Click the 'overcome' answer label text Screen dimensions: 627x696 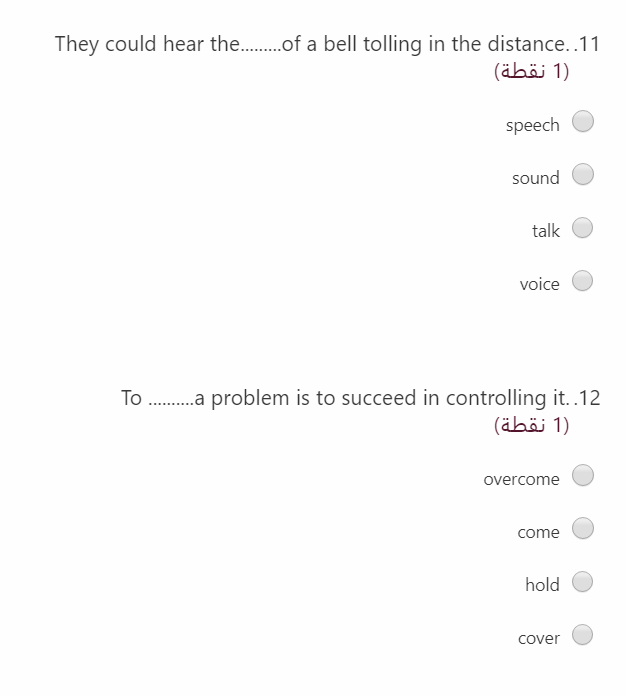pos(521,479)
